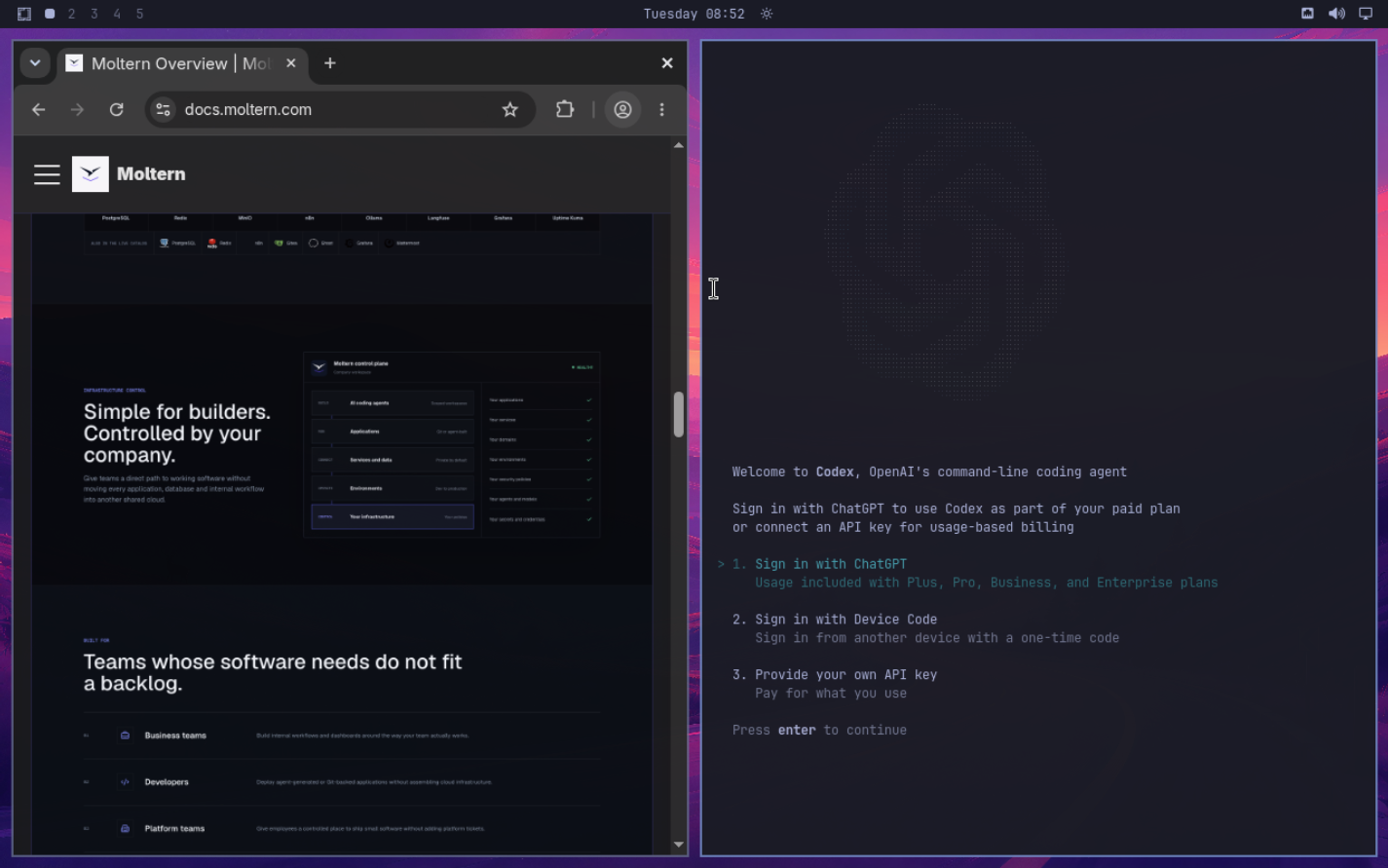Click the browser forward arrow
The width and height of the screenshot is (1389, 868).
click(77, 110)
